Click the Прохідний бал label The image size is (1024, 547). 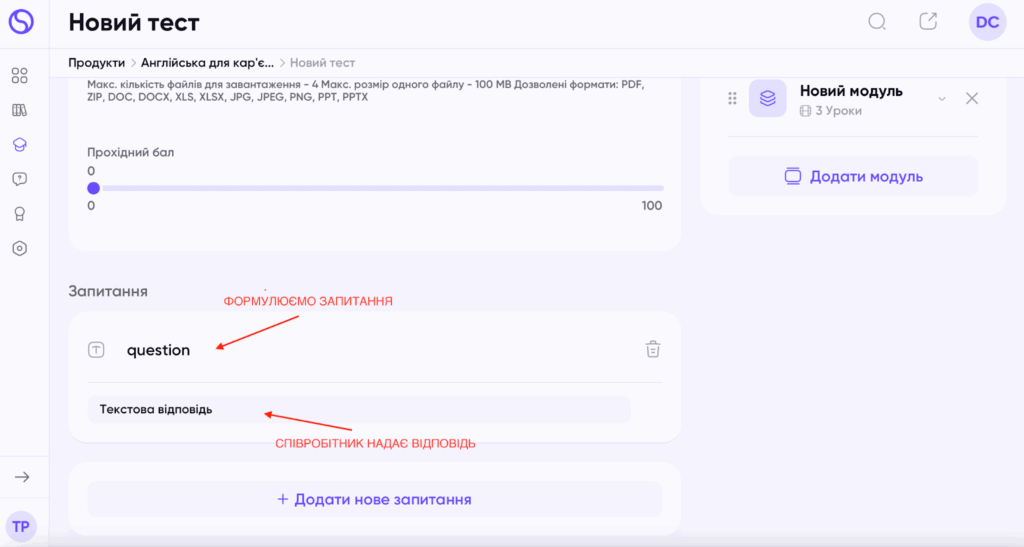pos(131,152)
